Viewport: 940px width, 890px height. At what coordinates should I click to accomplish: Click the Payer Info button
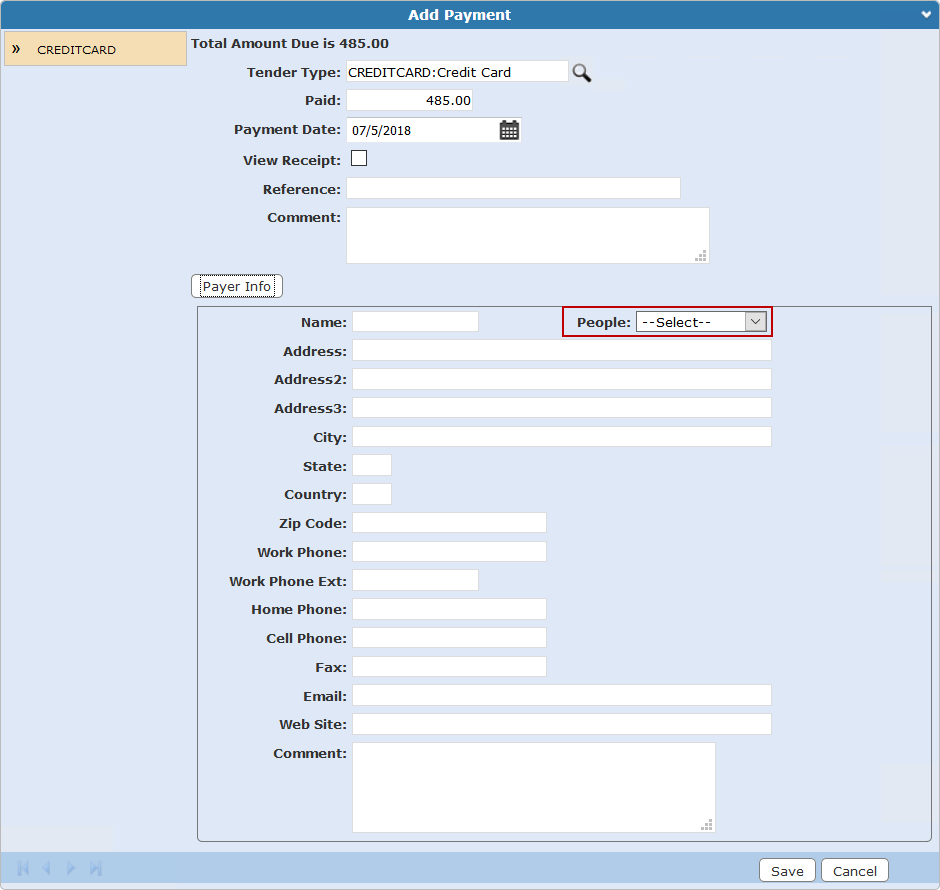(237, 286)
